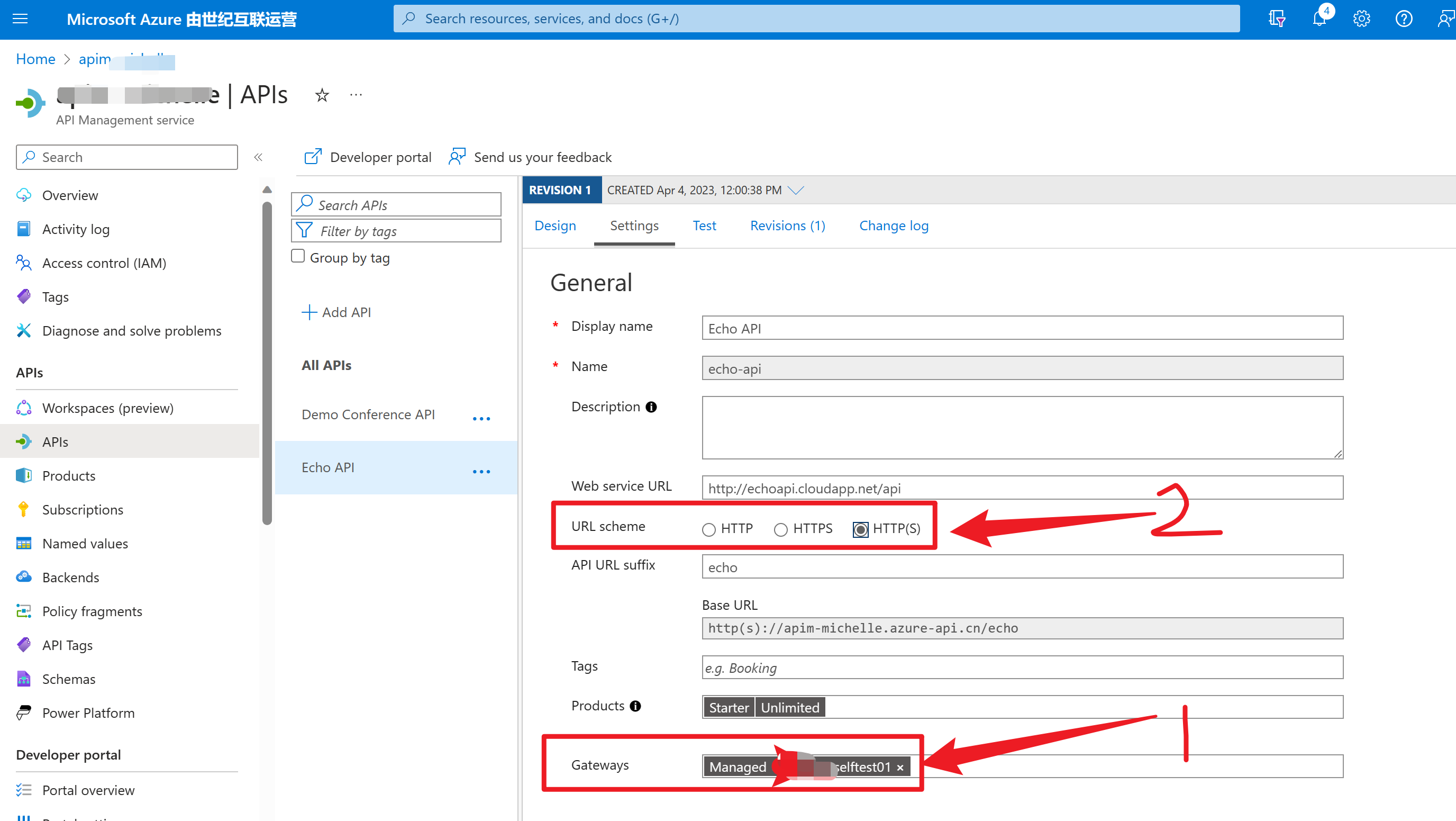This screenshot has height=821, width=1456.
Task: Collapse the left navigation sidebar
Action: point(258,157)
